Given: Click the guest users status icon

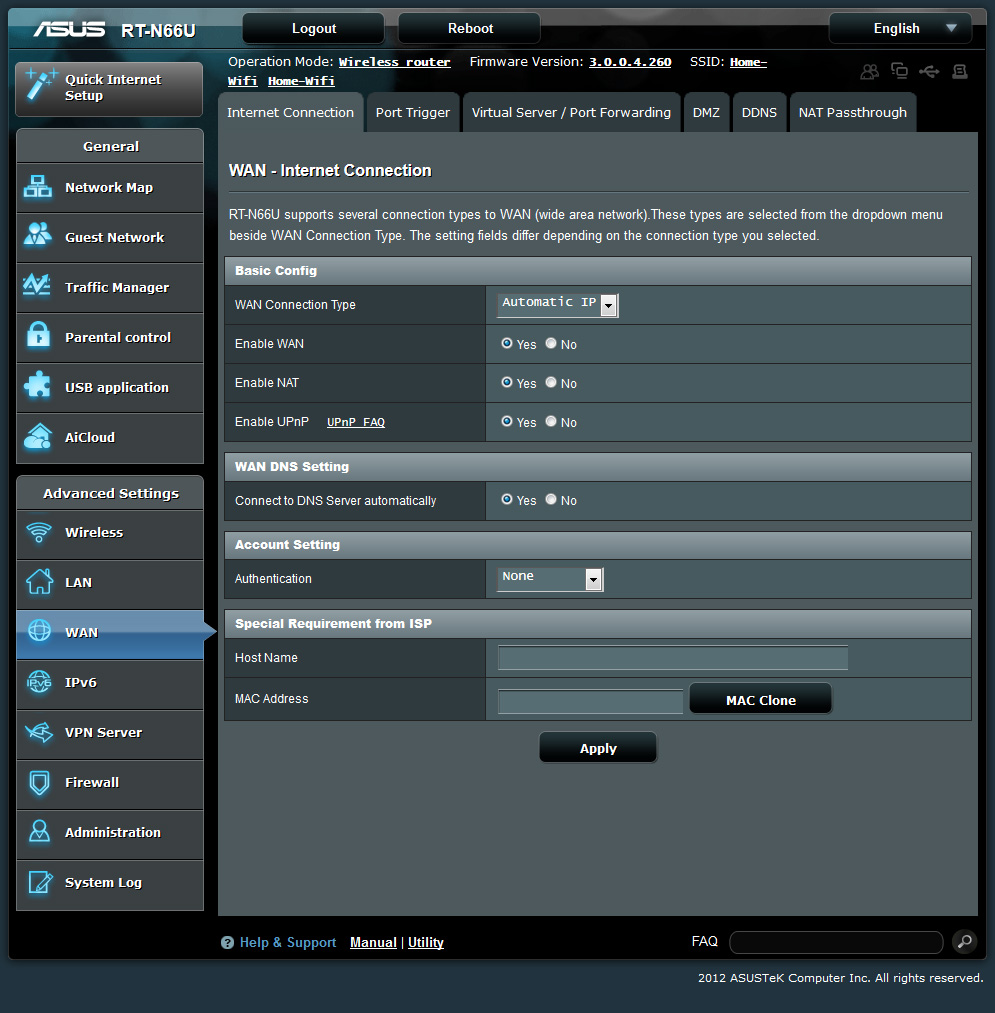Looking at the screenshot, I should pyautogui.click(x=870, y=72).
